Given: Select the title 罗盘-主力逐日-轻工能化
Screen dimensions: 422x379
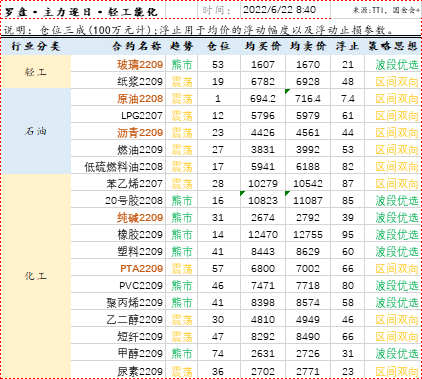Looking at the screenshot, I should (x=81, y=12).
